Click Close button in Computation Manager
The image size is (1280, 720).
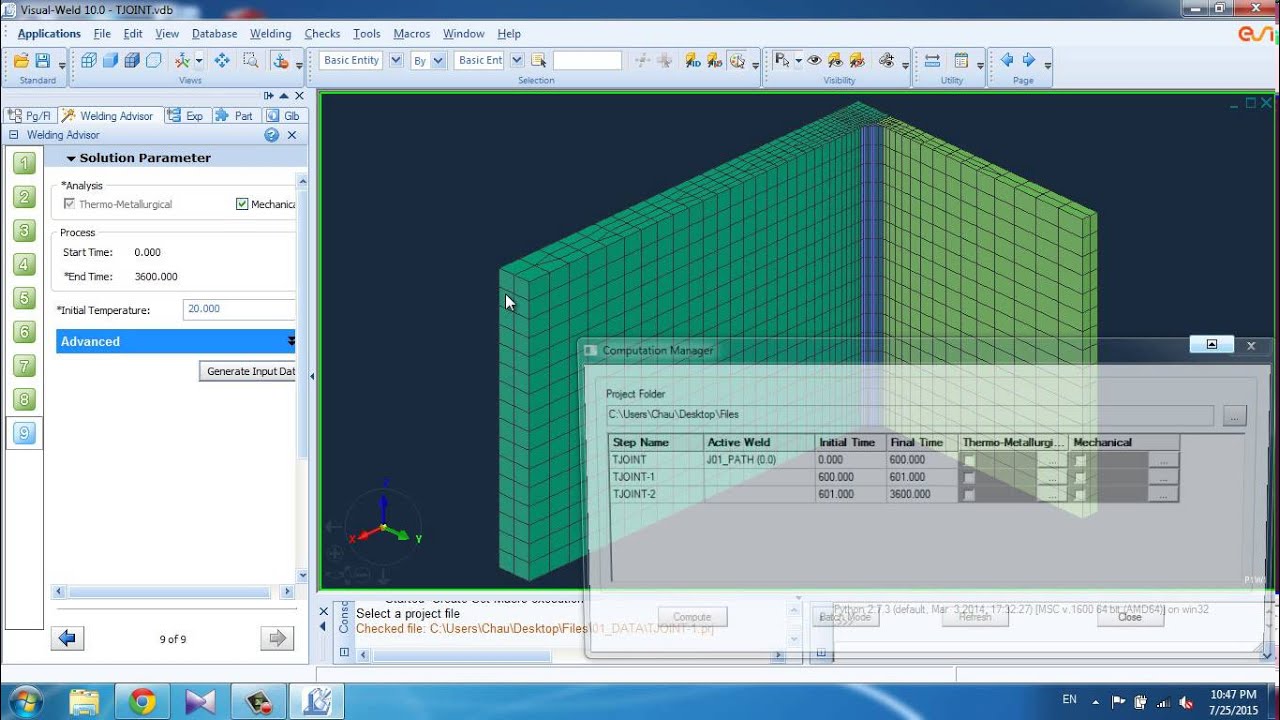(1130, 617)
